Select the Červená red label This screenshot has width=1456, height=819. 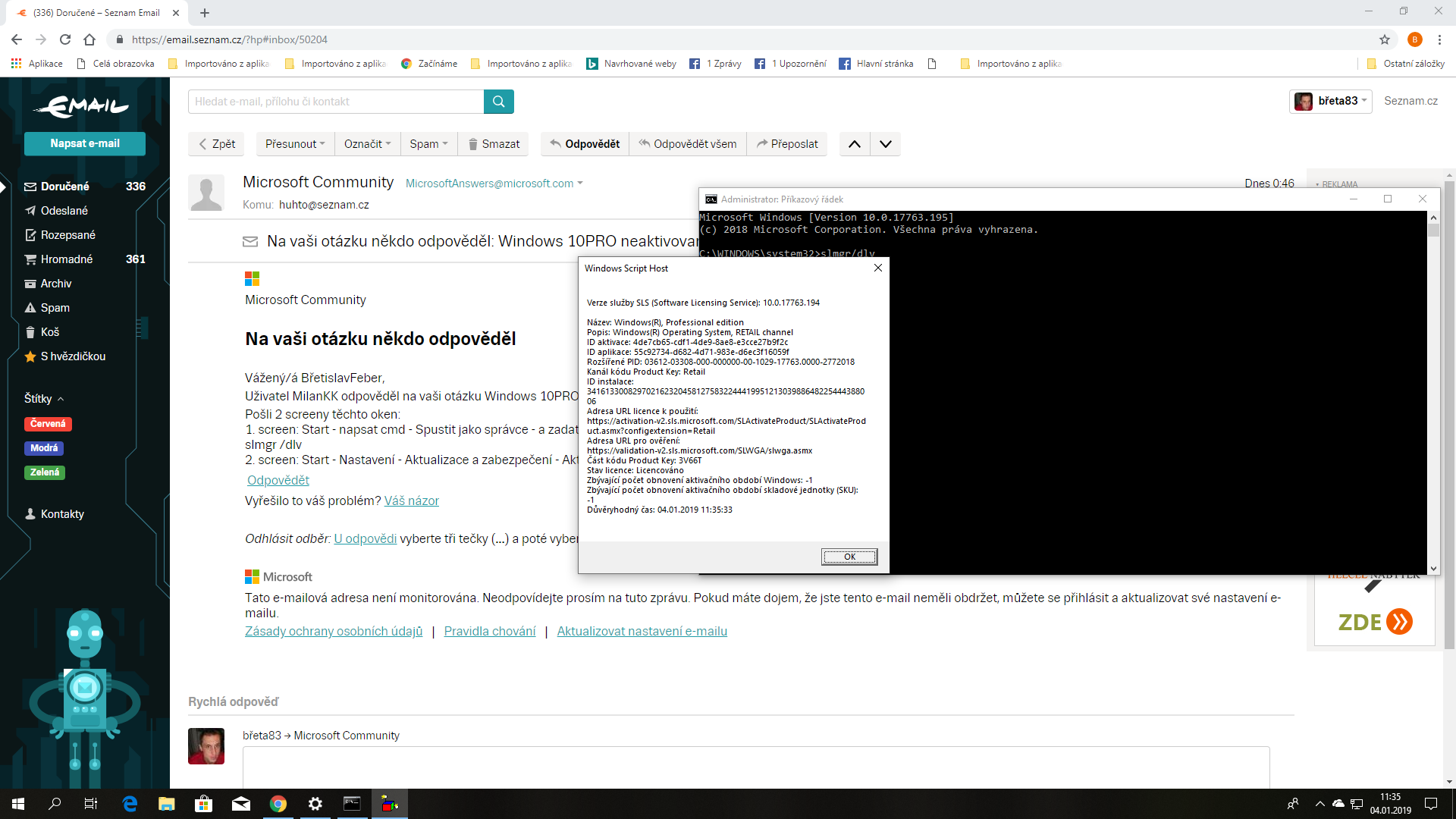point(48,424)
